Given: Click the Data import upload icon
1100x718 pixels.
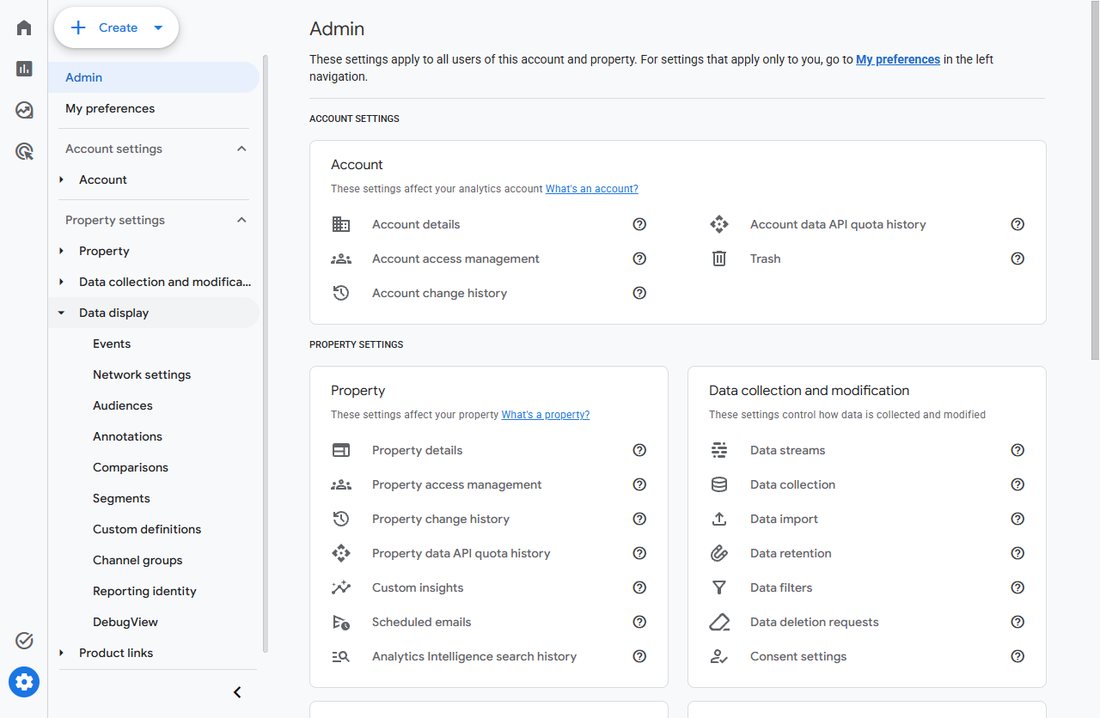Looking at the screenshot, I should coord(719,519).
